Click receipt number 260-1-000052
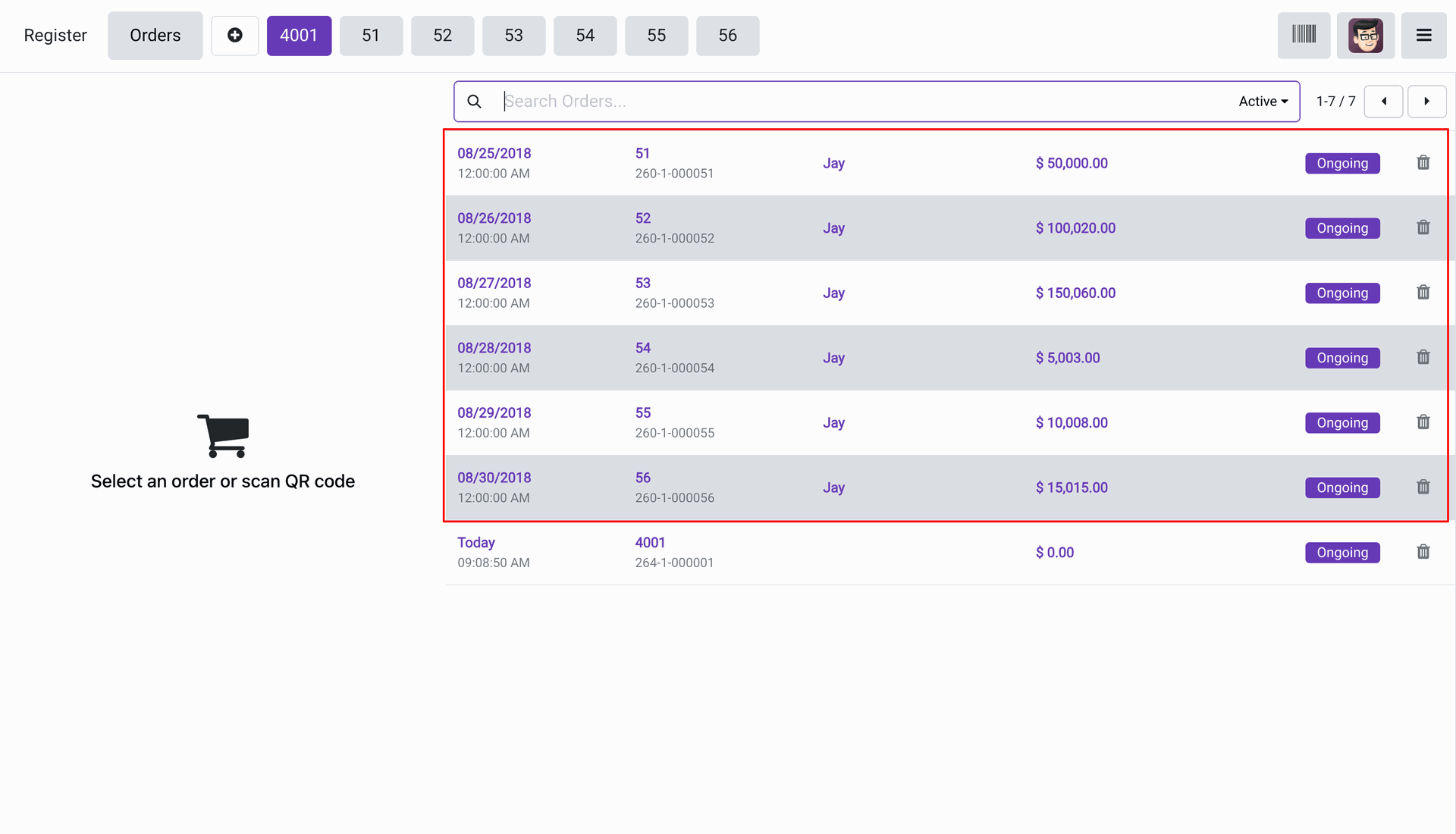This screenshot has width=1456, height=834. [x=674, y=238]
